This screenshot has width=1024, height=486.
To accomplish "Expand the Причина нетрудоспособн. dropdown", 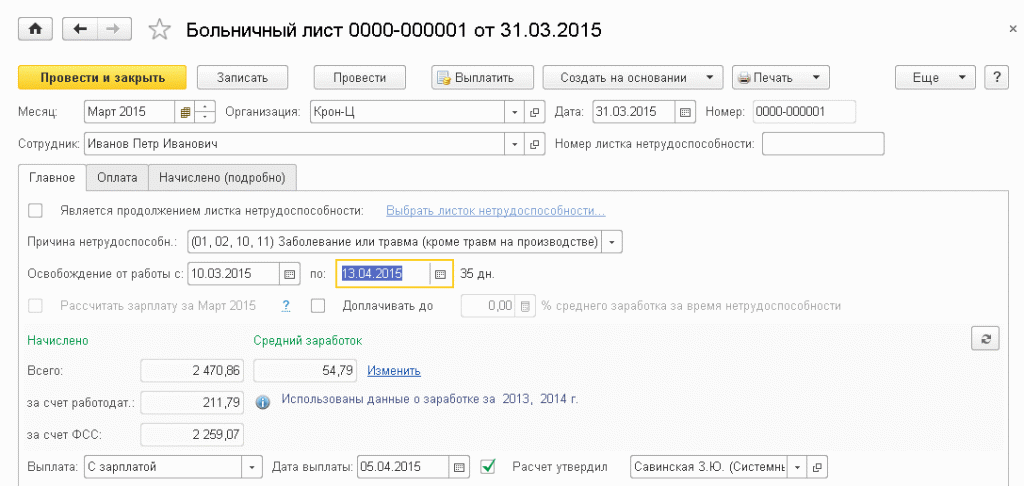I will coord(612,242).
